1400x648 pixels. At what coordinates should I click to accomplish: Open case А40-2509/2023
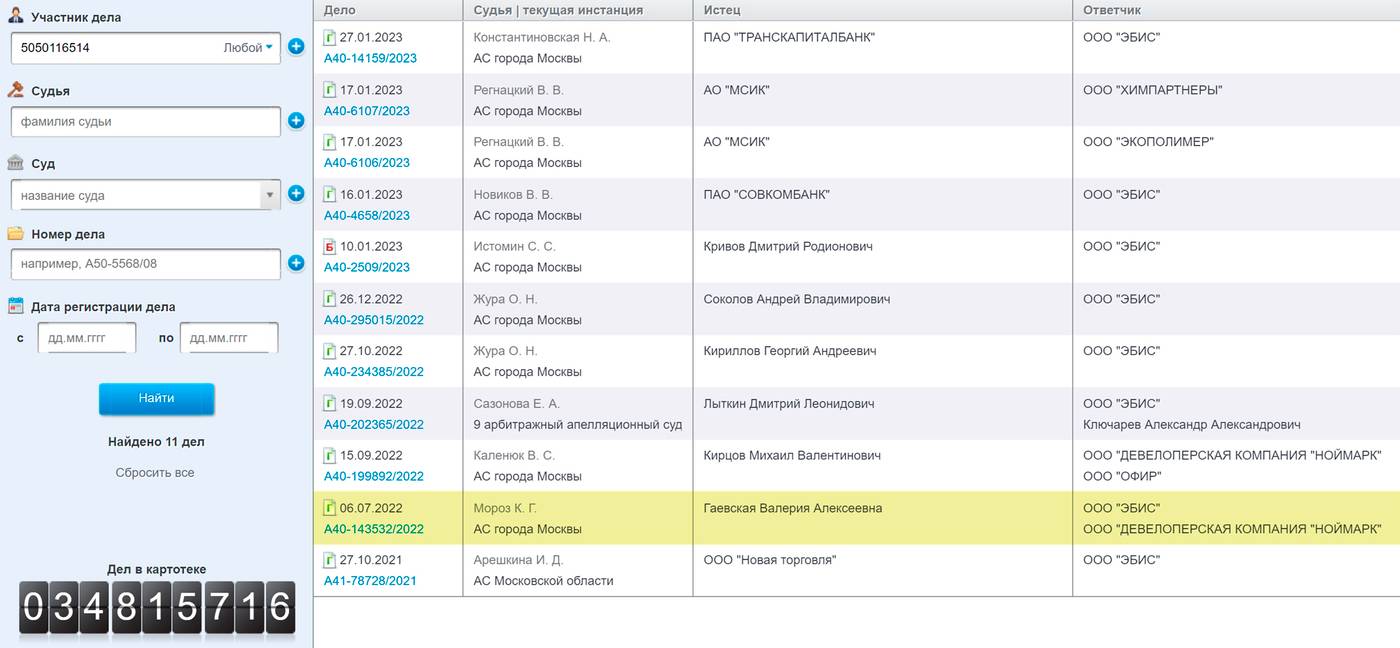367,267
